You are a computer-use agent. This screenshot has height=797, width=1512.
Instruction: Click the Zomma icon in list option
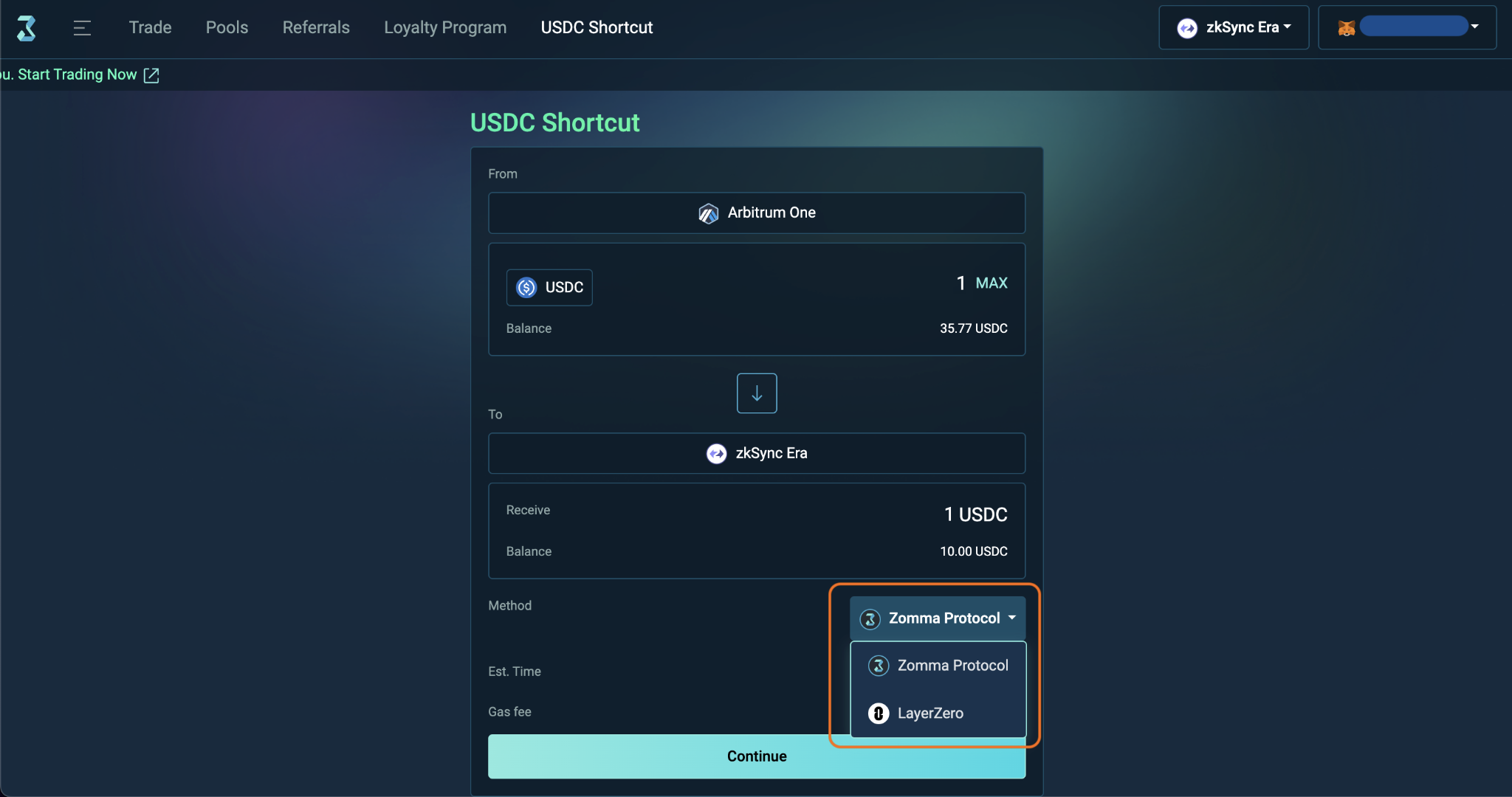point(879,666)
